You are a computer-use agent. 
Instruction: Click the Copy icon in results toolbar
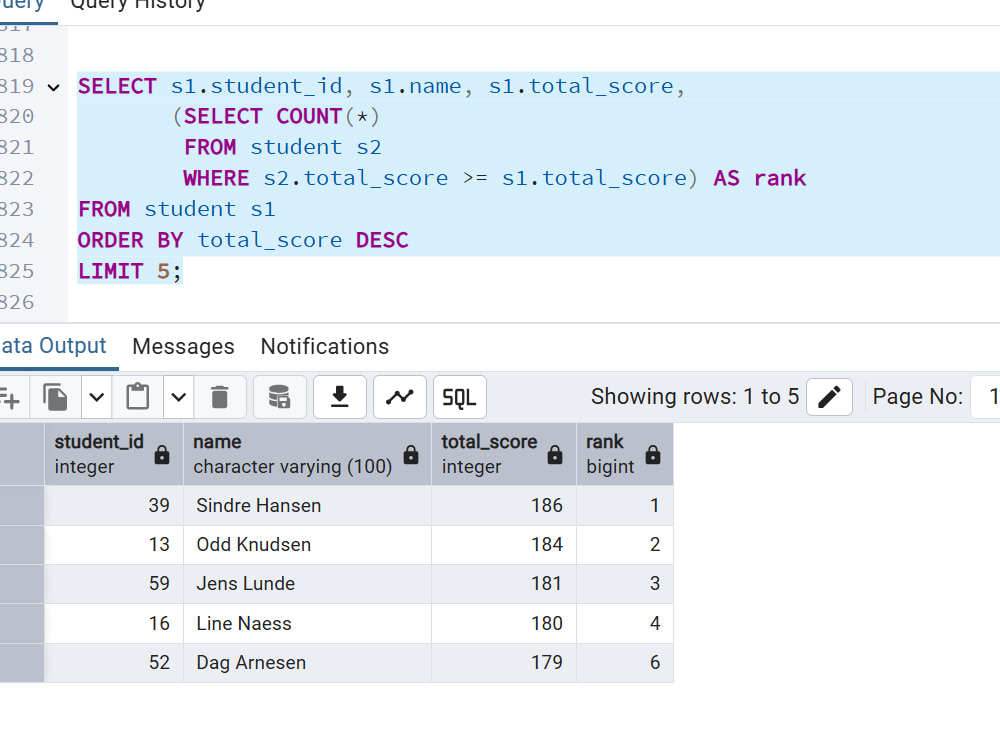coord(55,397)
